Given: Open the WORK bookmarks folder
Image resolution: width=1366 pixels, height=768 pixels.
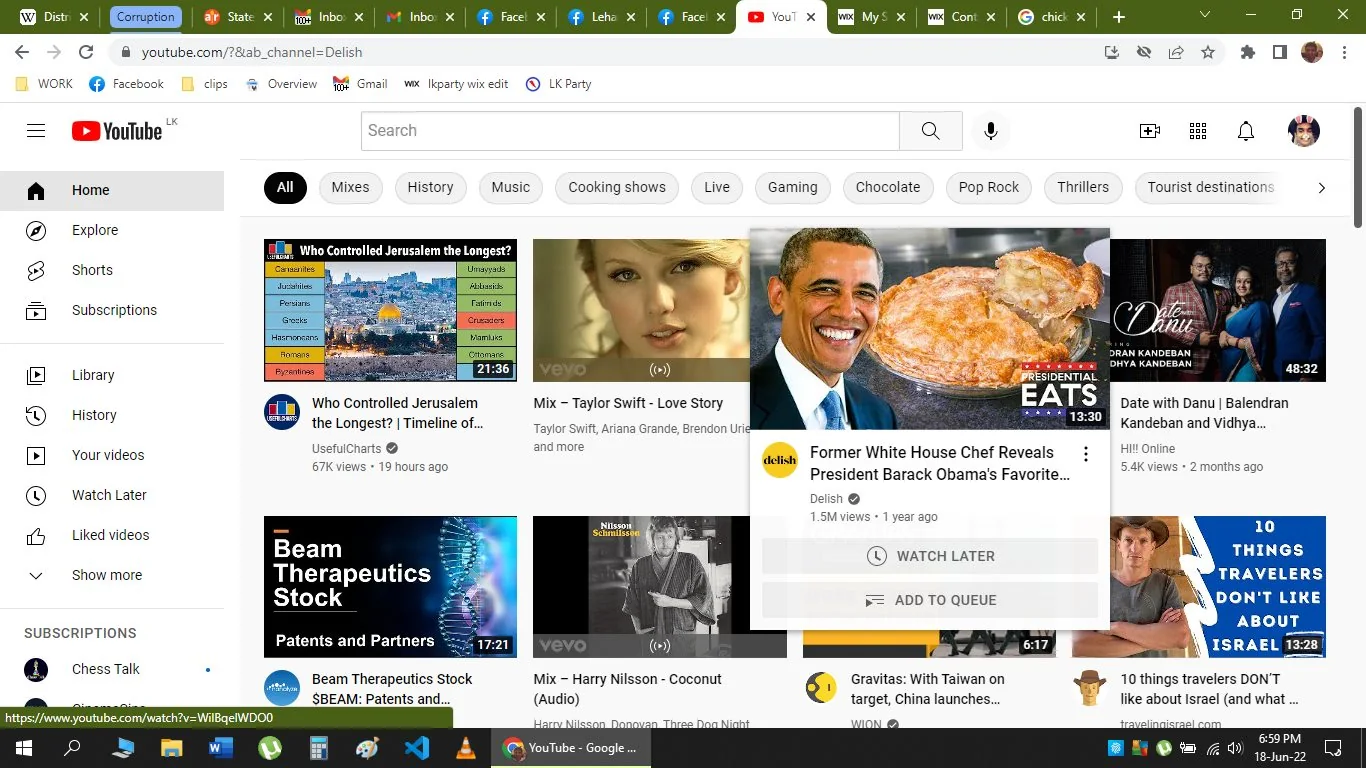Looking at the screenshot, I should [x=44, y=84].
